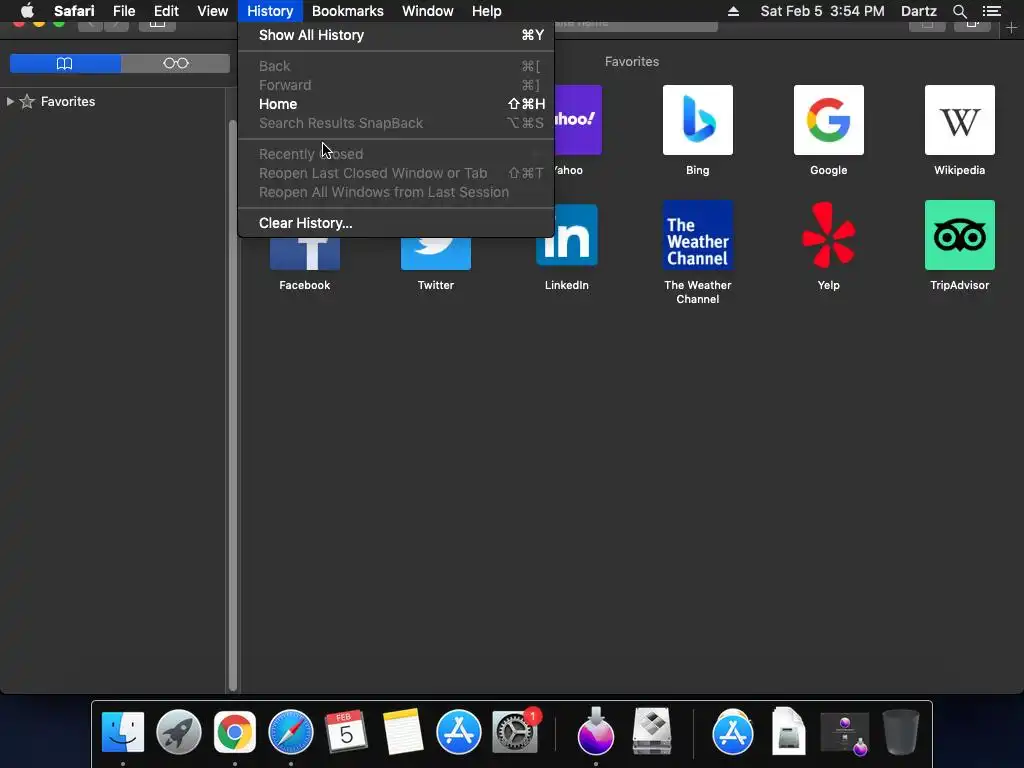Screen dimensions: 1024x768
Task: Click the date and time display
Action: click(x=822, y=11)
